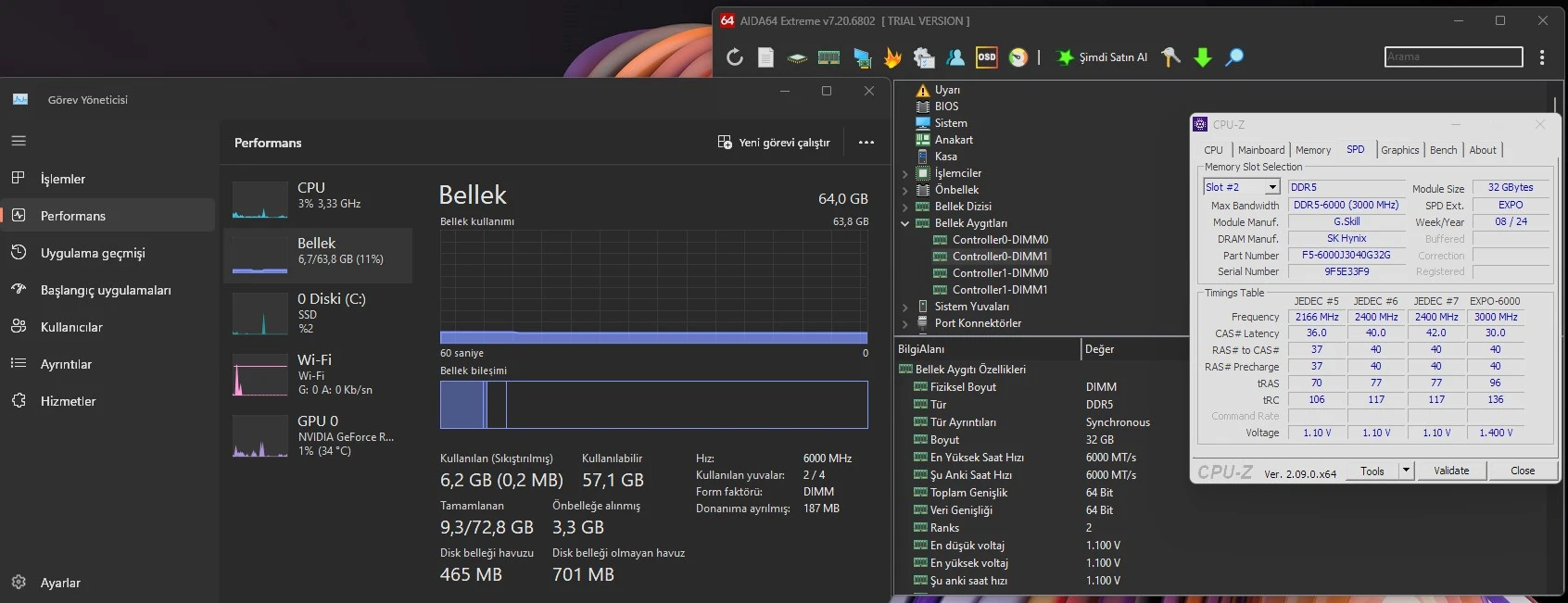Image resolution: width=1568 pixels, height=603 pixels.
Task: Click the gauge sensor panel icon
Action: [x=1018, y=57]
